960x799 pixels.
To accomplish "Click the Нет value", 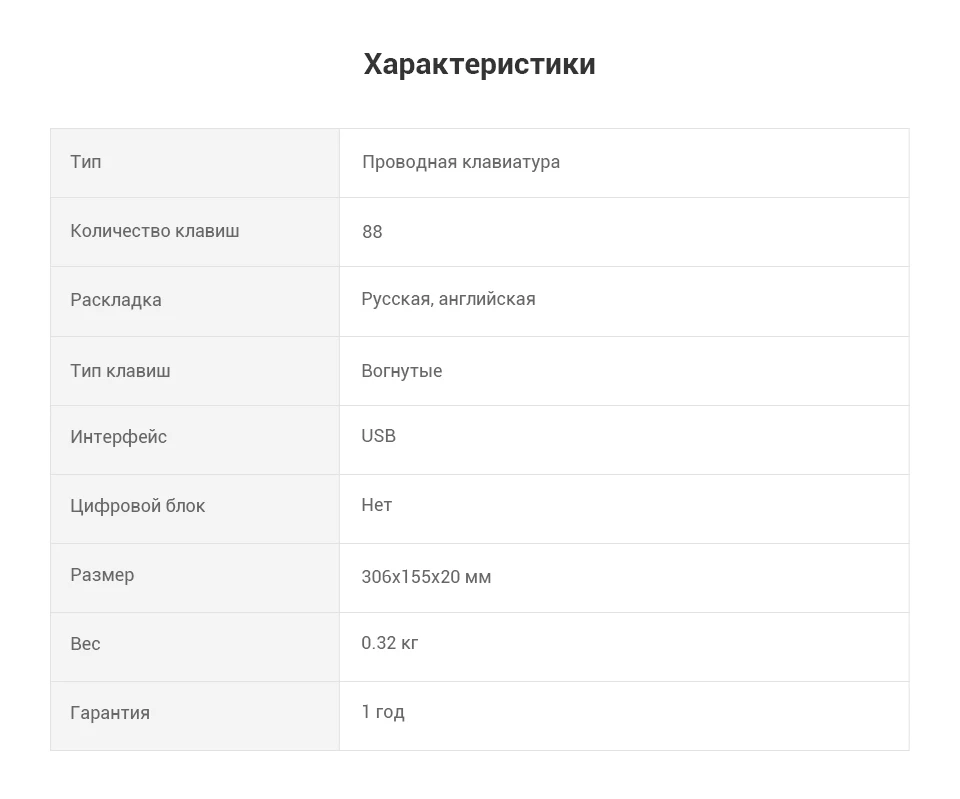I will coord(377,505).
